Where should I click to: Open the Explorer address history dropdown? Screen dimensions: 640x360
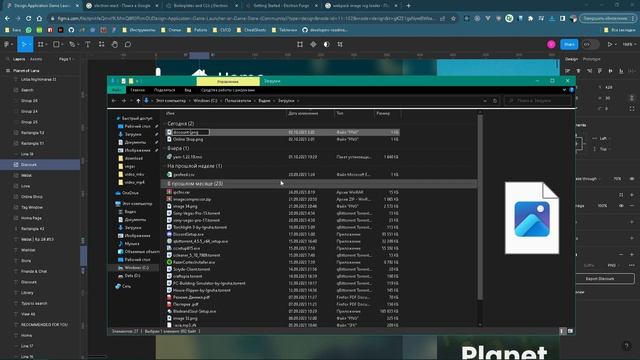click(x=485, y=100)
